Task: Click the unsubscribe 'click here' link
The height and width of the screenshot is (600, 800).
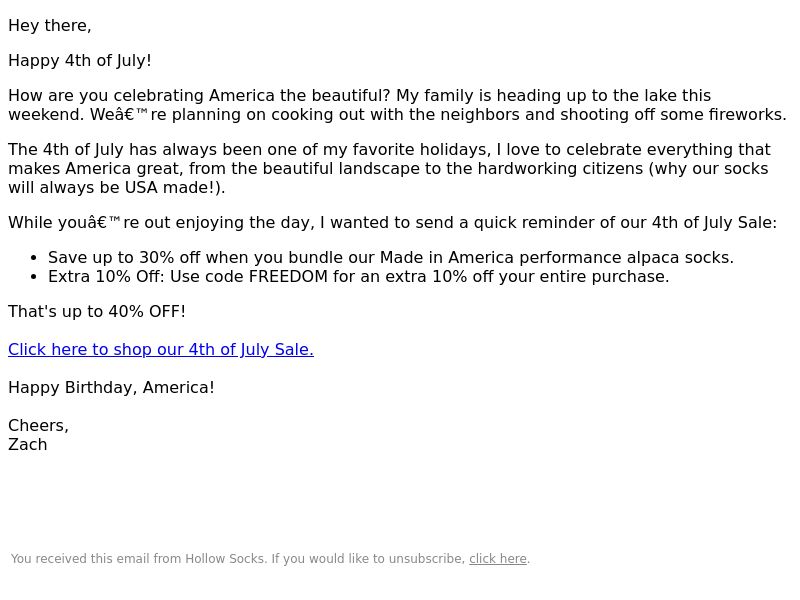Action: pyautogui.click(x=497, y=559)
